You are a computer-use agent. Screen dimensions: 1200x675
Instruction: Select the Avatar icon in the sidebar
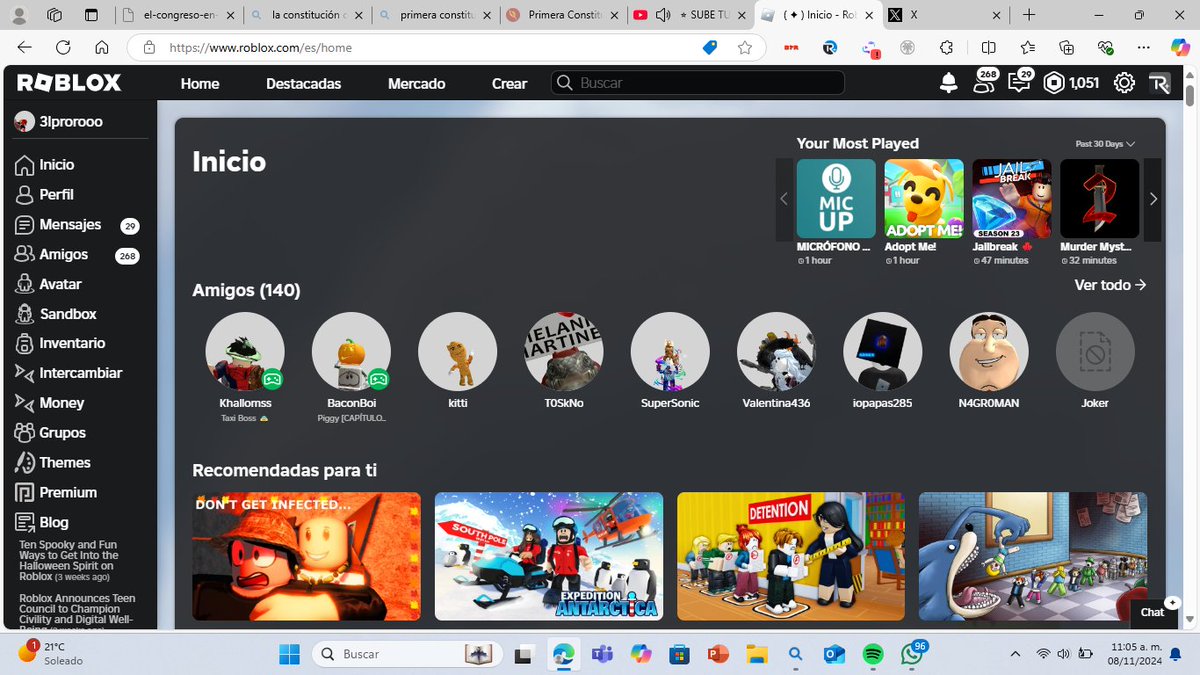[24, 284]
